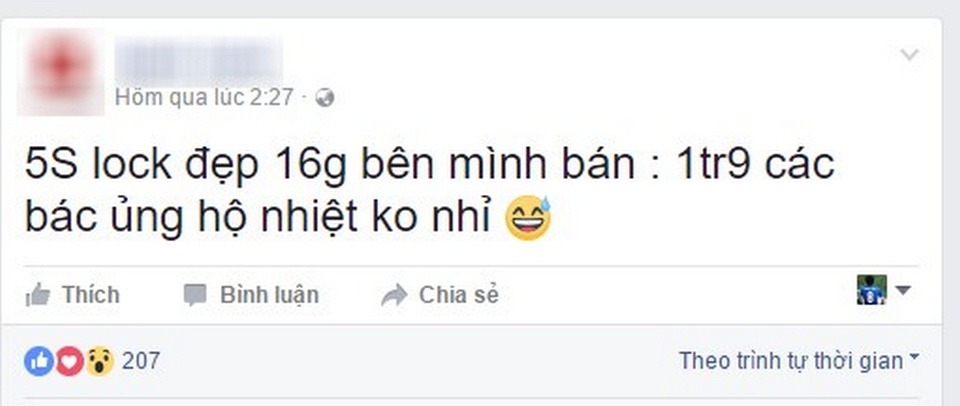This screenshot has width=960, height=406.
Task: Click the yellow Wow reaction face icon
Action: [x=99, y=361]
